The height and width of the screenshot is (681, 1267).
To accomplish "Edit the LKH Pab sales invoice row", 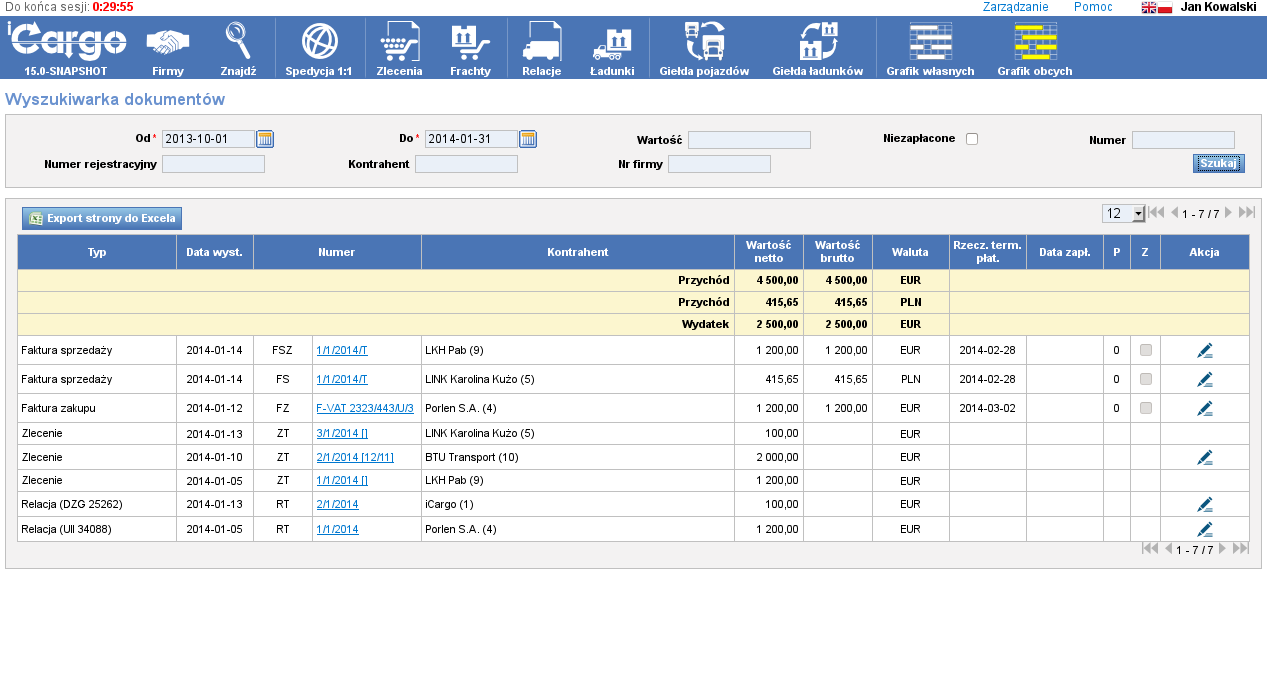I will (1204, 351).
